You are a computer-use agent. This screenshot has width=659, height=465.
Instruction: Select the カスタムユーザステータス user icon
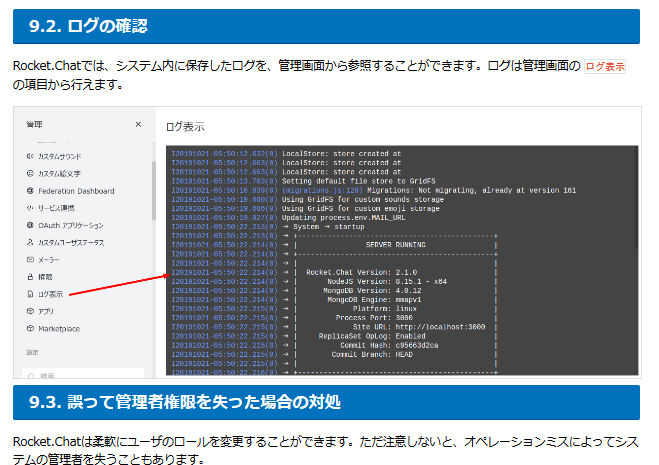click(x=30, y=242)
